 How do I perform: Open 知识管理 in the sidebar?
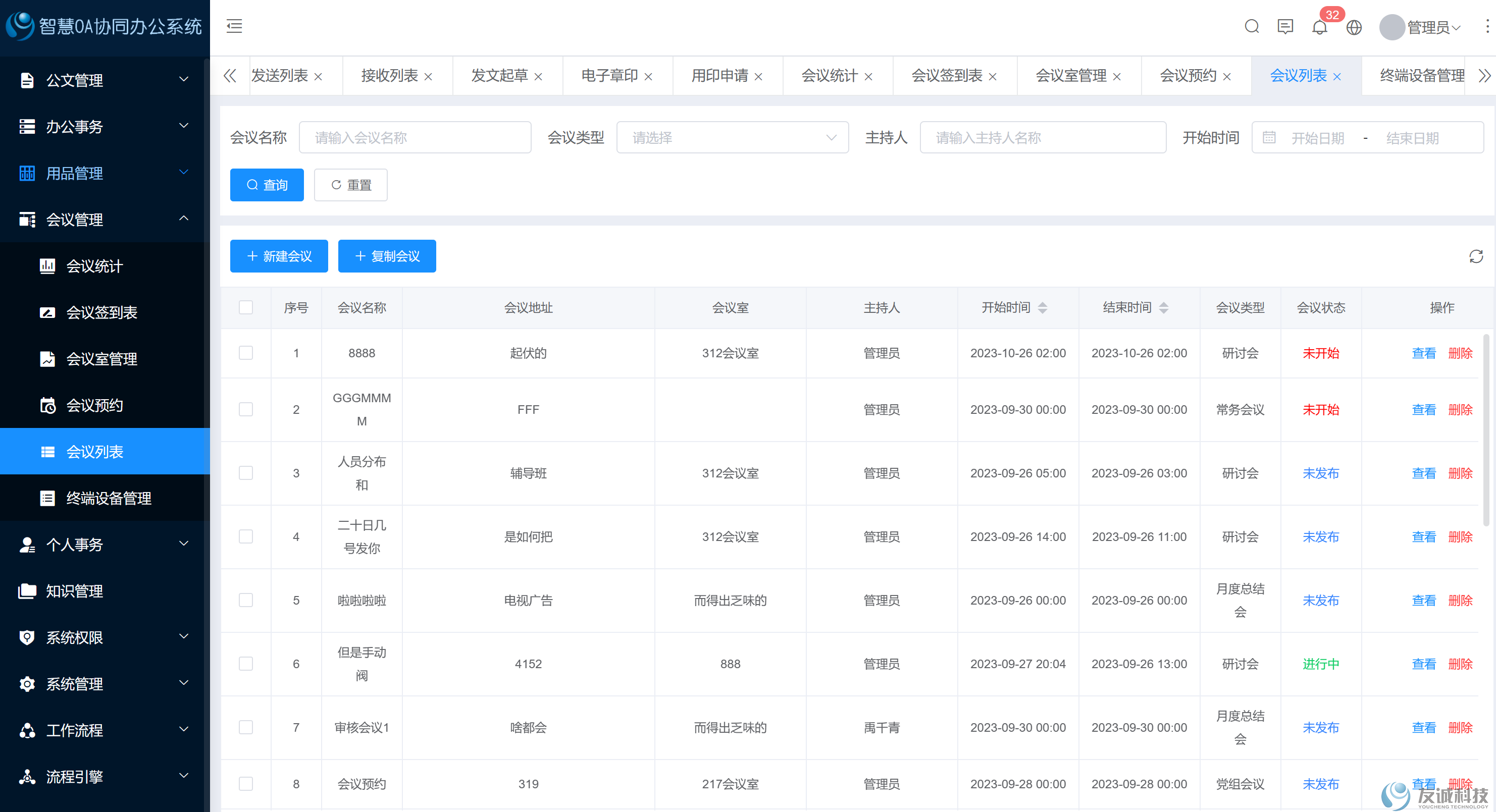click(x=105, y=591)
